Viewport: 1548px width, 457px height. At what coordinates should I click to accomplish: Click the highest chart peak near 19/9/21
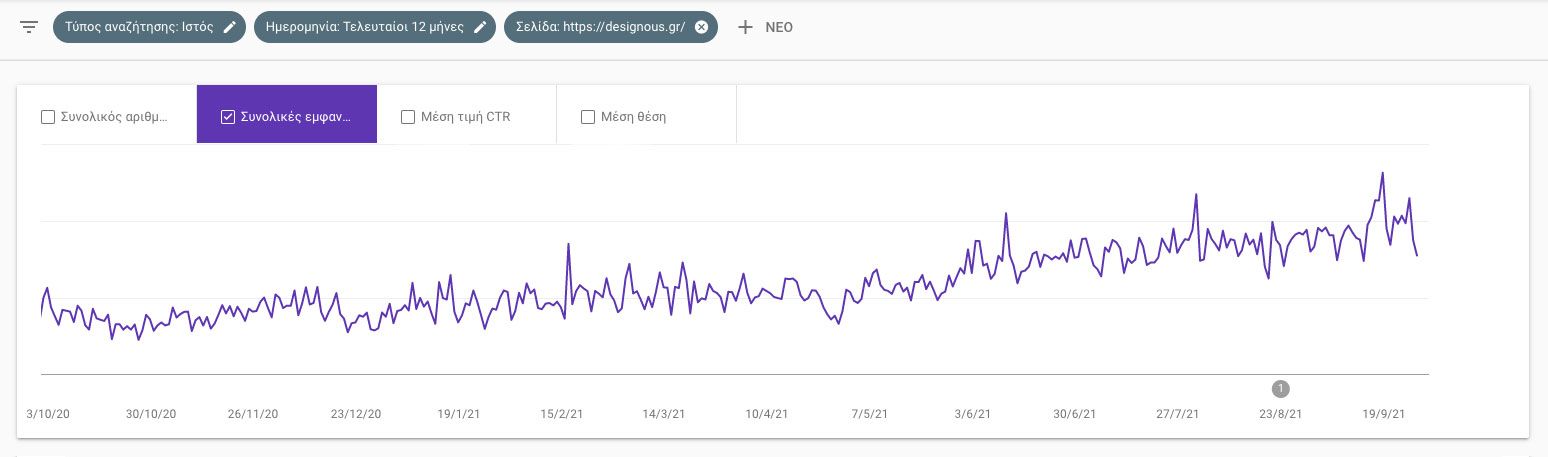click(x=1382, y=173)
